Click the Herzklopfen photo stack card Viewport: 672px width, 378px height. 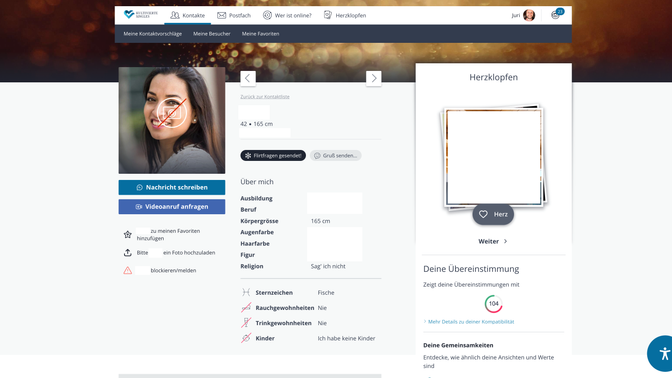[494, 157]
